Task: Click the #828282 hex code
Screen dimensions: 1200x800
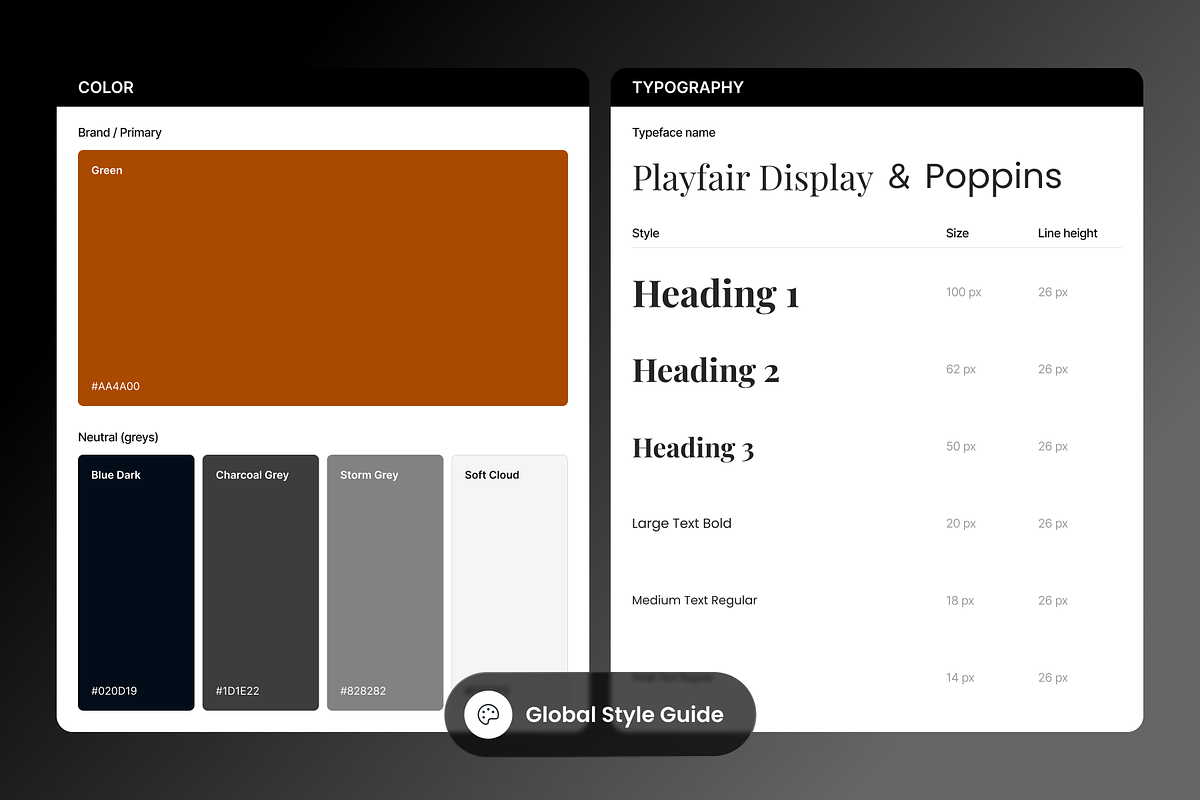Action: pyautogui.click(x=363, y=691)
